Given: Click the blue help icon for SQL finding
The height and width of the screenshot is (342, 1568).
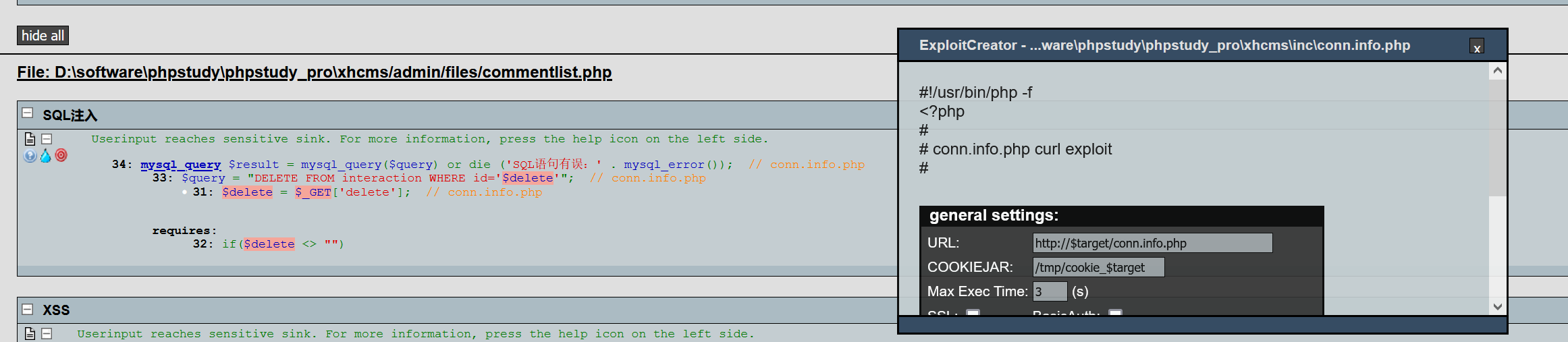Looking at the screenshot, I should coord(30,156).
